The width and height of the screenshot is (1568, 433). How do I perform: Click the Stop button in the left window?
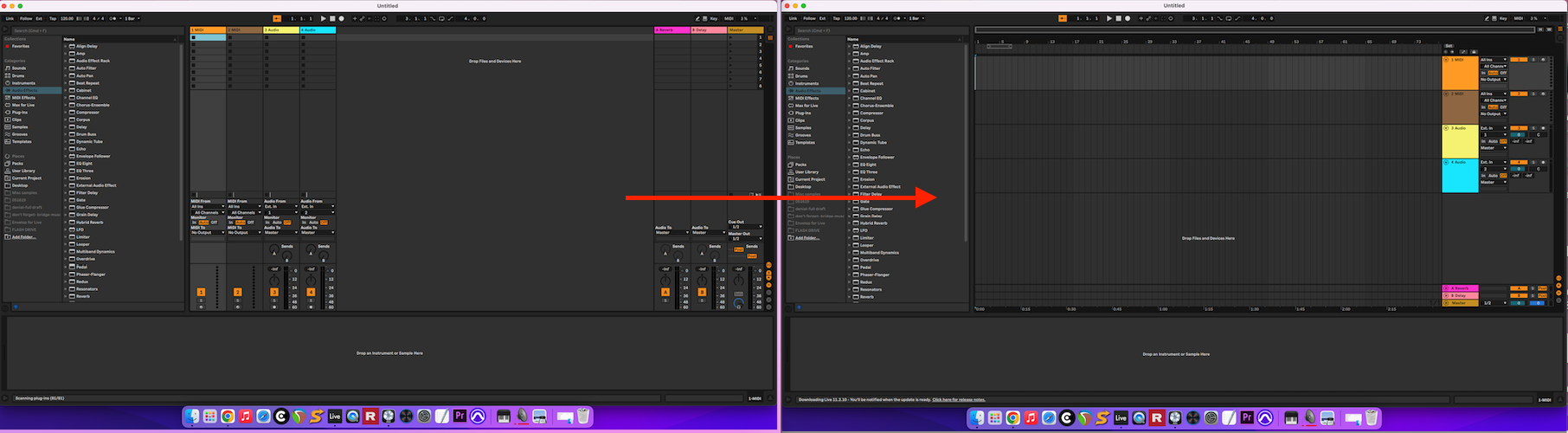332,18
